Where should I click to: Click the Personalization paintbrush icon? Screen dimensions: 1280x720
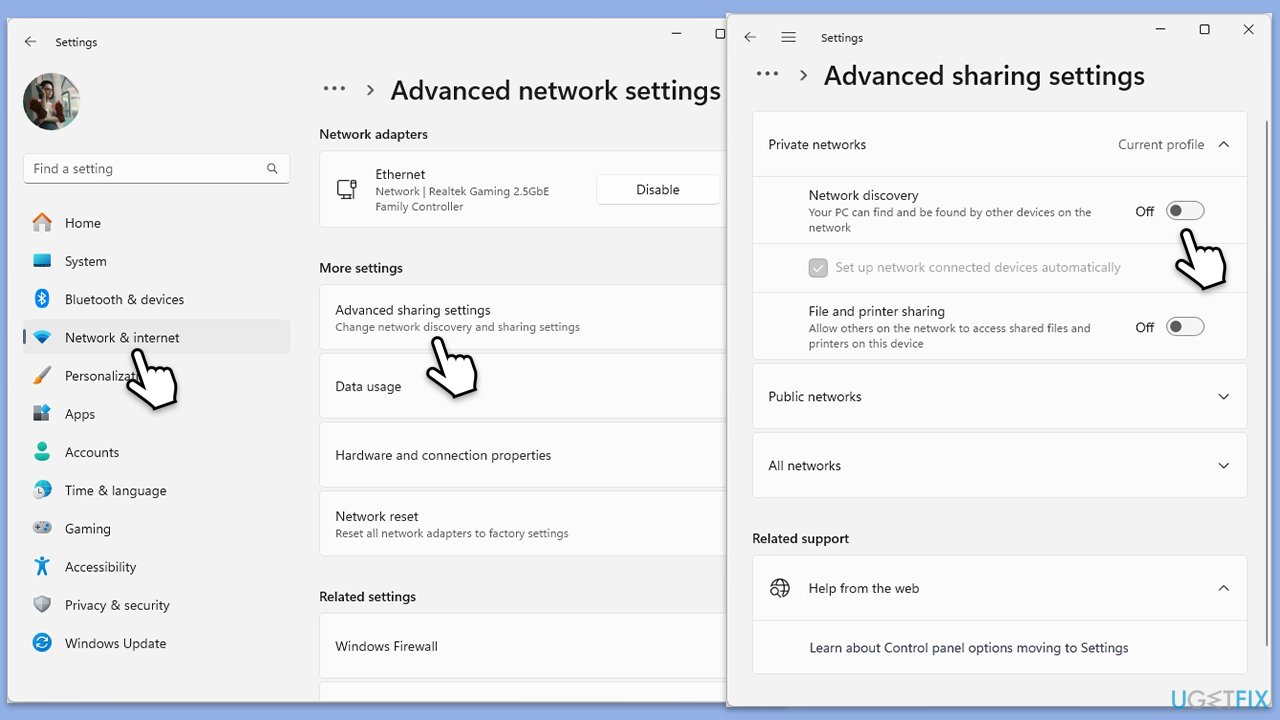point(42,376)
